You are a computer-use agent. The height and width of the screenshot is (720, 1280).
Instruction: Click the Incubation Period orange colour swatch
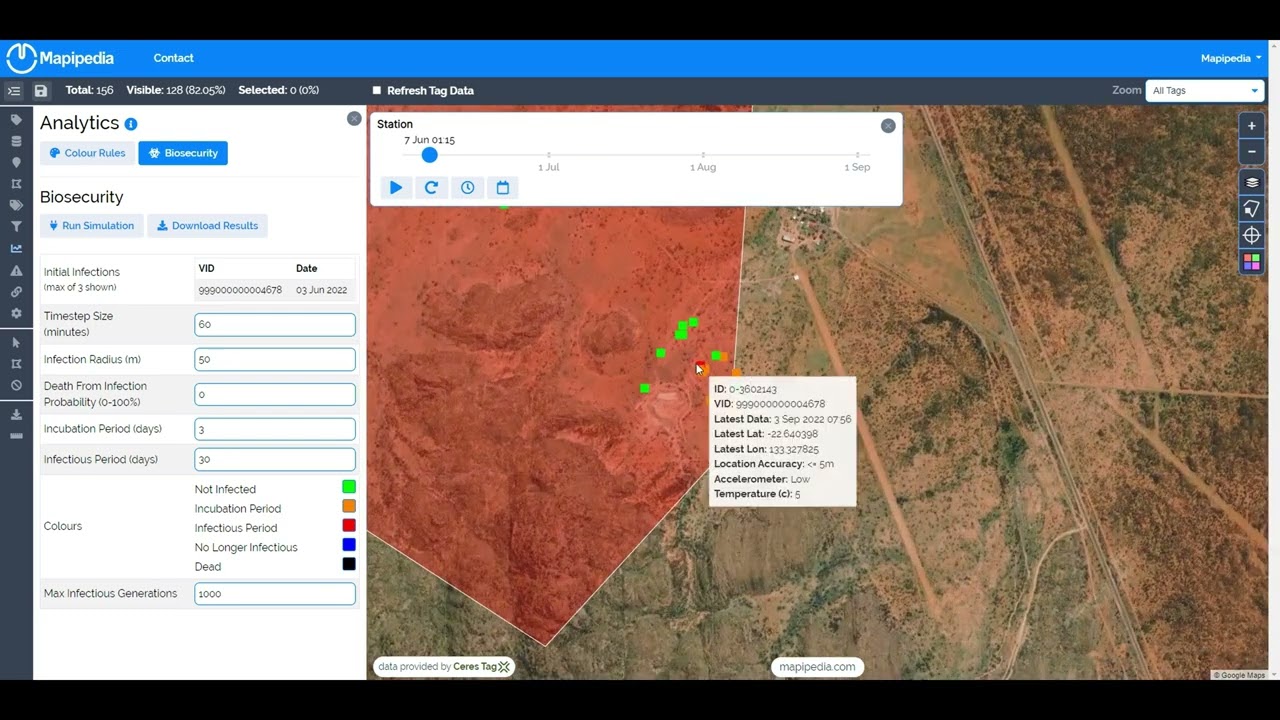349,506
